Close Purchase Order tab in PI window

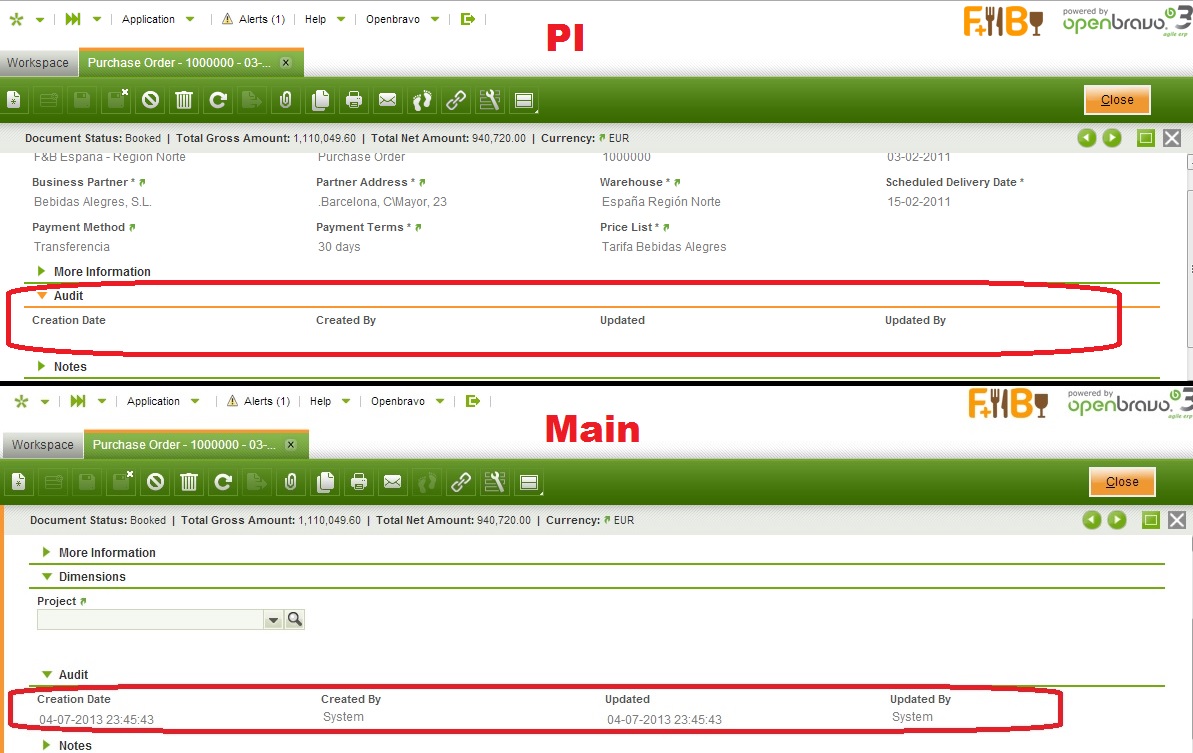click(286, 62)
